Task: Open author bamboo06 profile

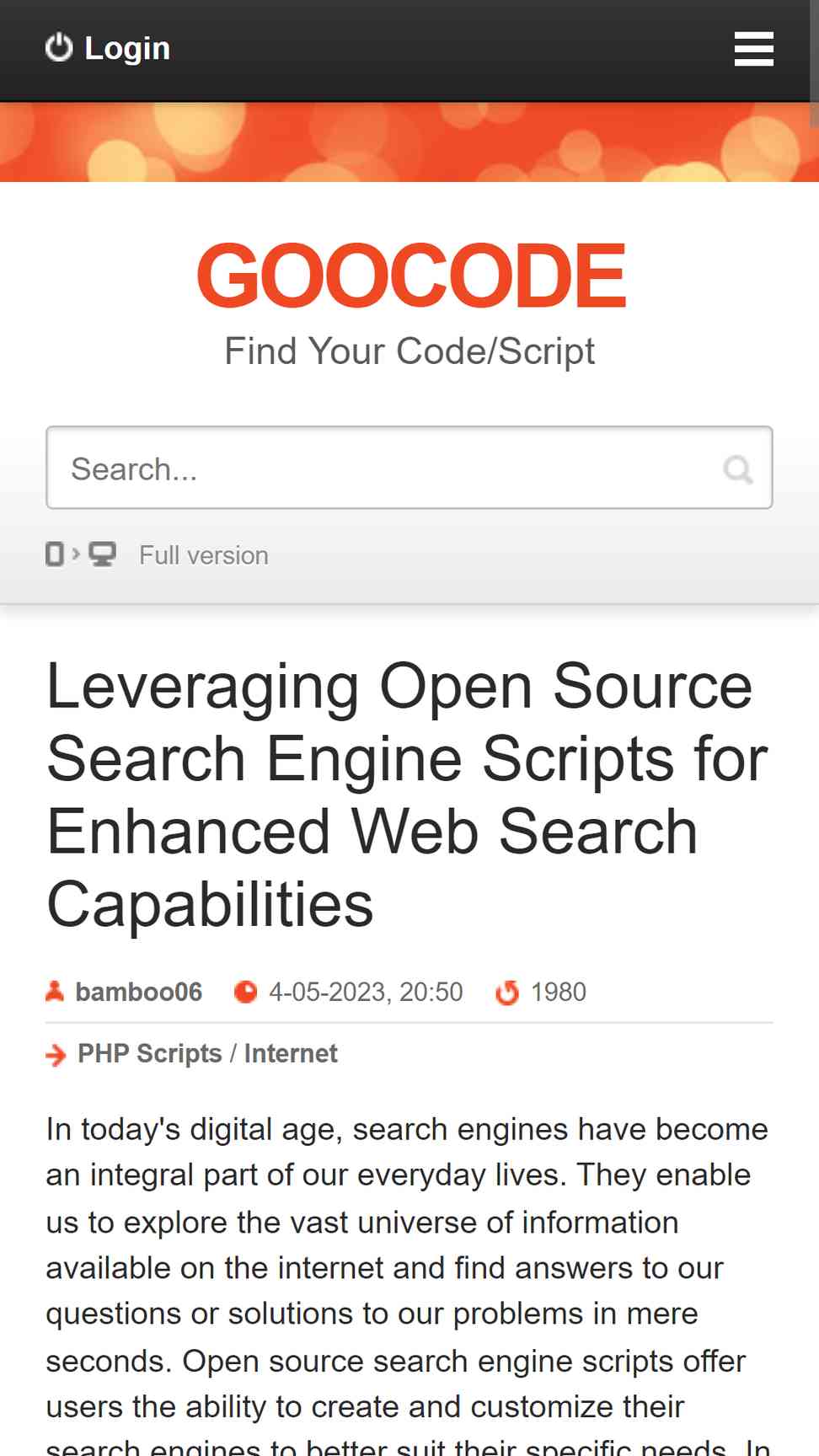Action: 139,992
